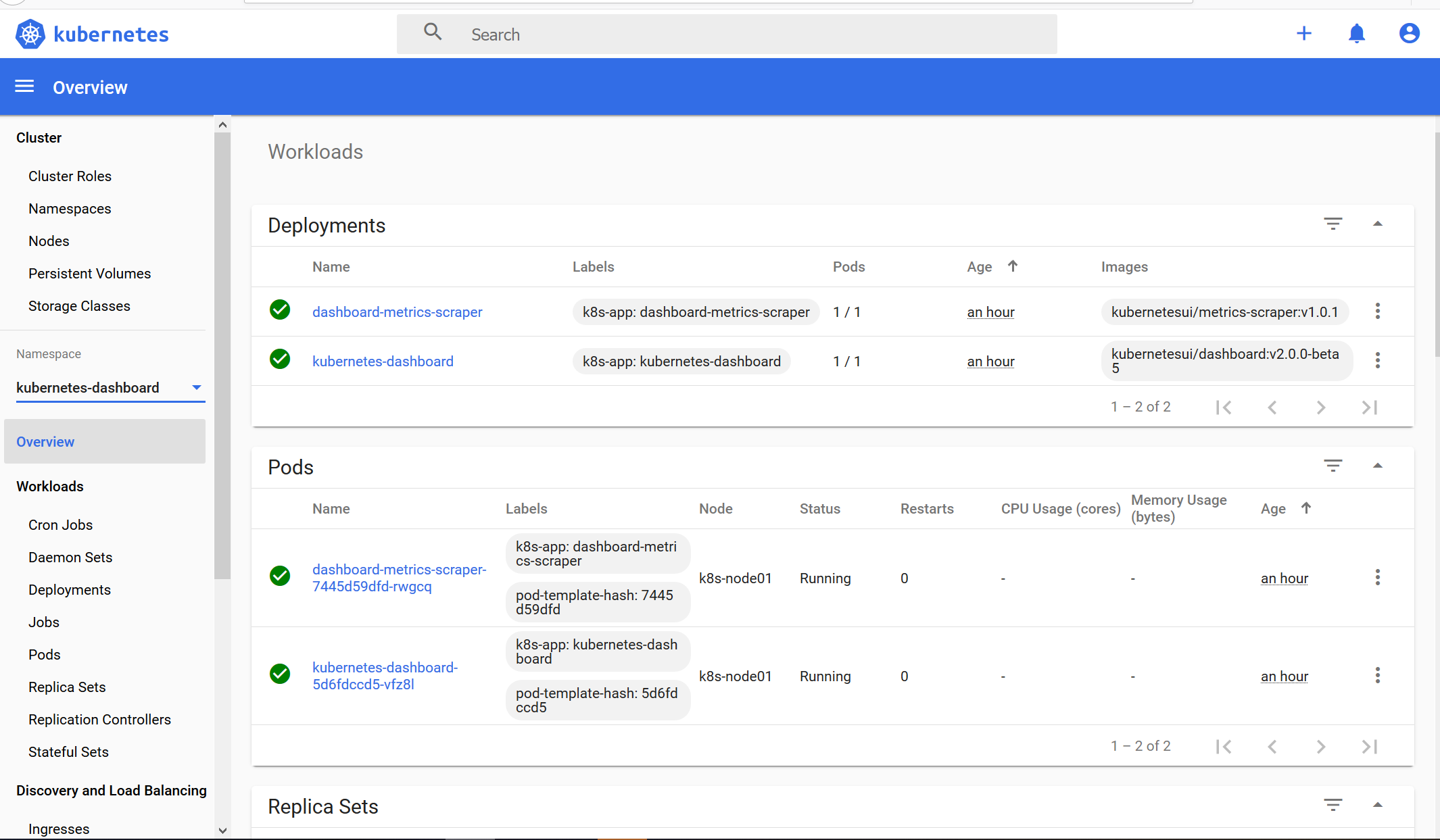This screenshot has width=1440, height=840.
Task: Open Stateful Sets in the sidebar
Action: pyautogui.click(x=68, y=751)
